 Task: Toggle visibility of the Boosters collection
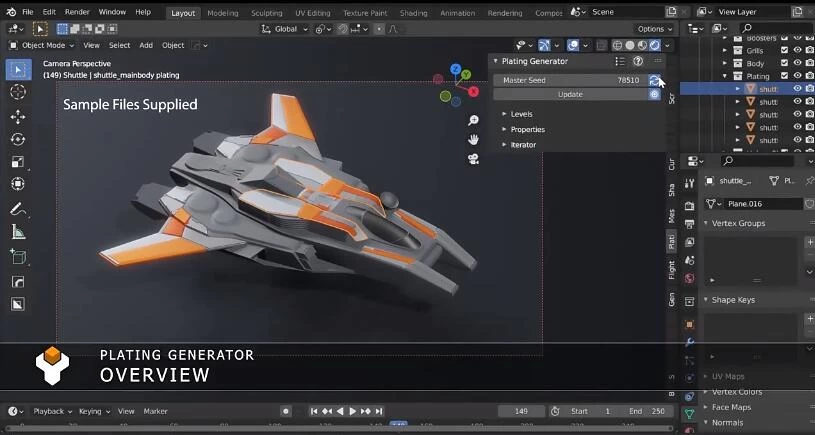tap(797, 37)
